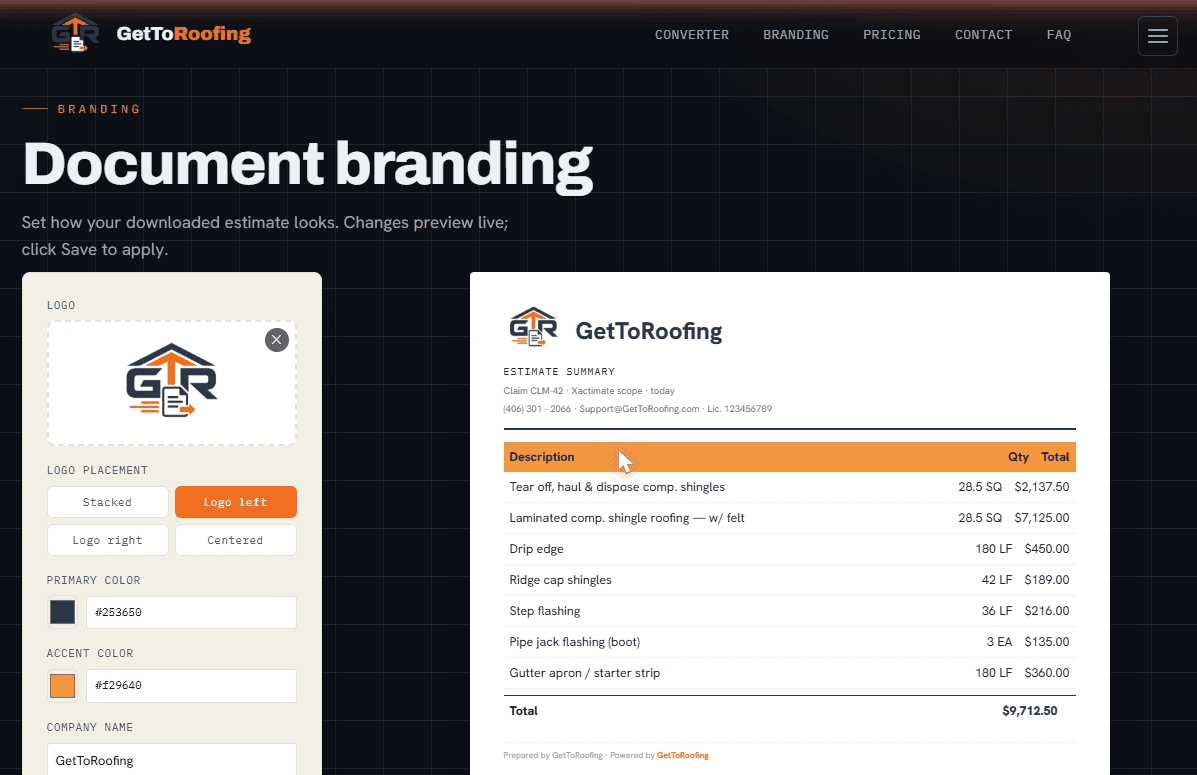Image resolution: width=1197 pixels, height=775 pixels.
Task: Select the Step flashing row
Action: [789, 611]
